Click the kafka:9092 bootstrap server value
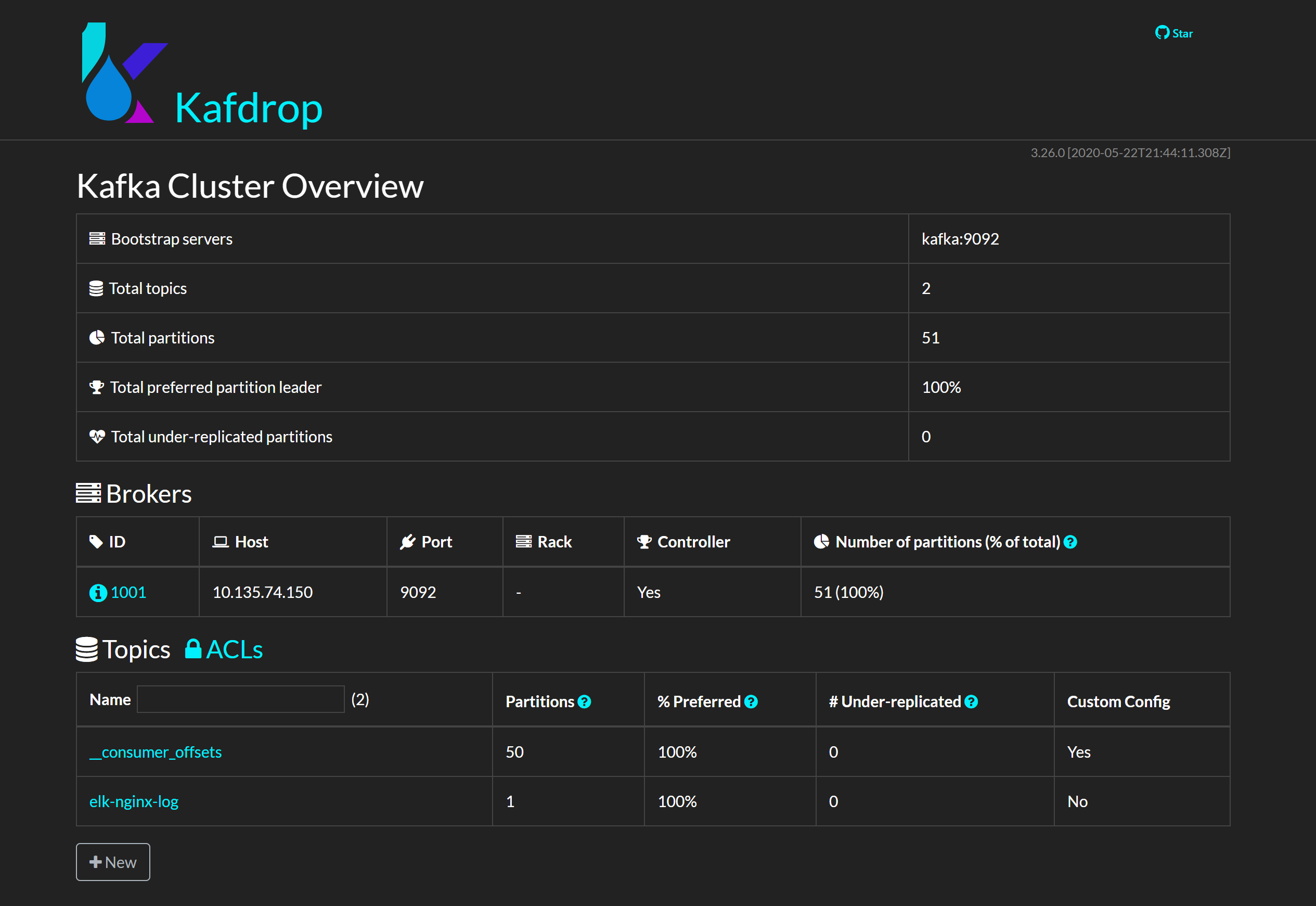 (960, 239)
